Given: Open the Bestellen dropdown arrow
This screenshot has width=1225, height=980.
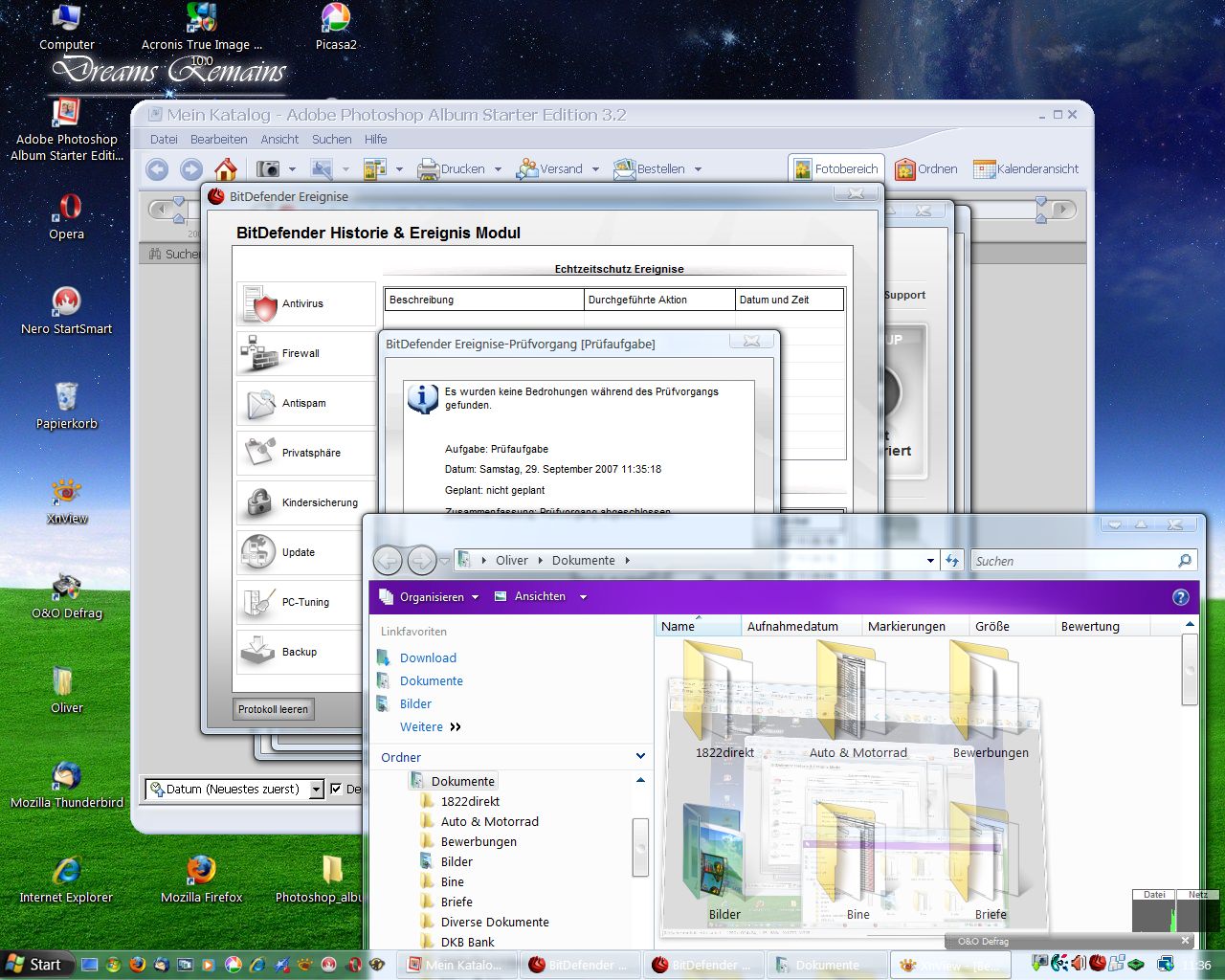Looking at the screenshot, I should [x=698, y=169].
